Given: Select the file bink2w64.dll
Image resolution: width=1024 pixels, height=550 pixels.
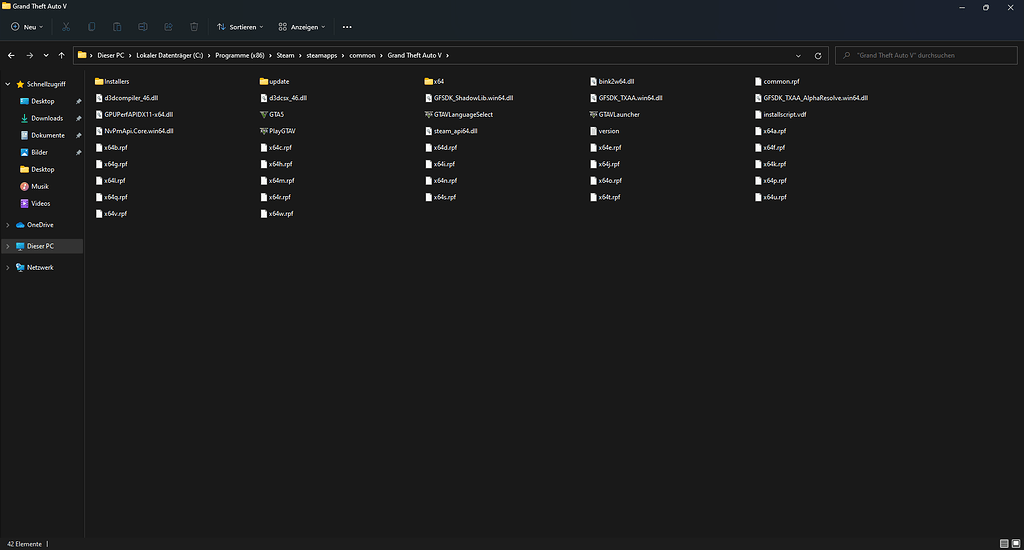Looking at the screenshot, I should (612, 82).
